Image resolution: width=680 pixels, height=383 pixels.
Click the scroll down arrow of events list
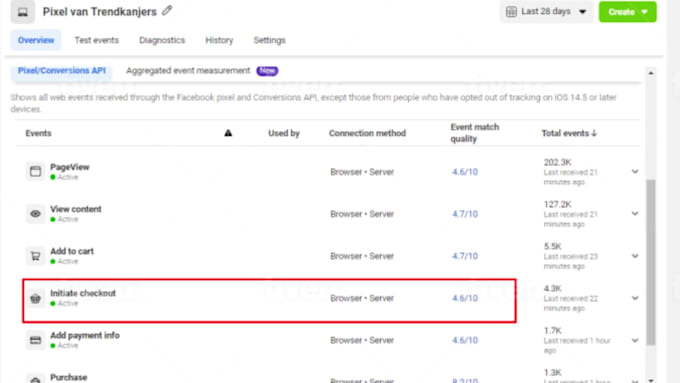651,380
